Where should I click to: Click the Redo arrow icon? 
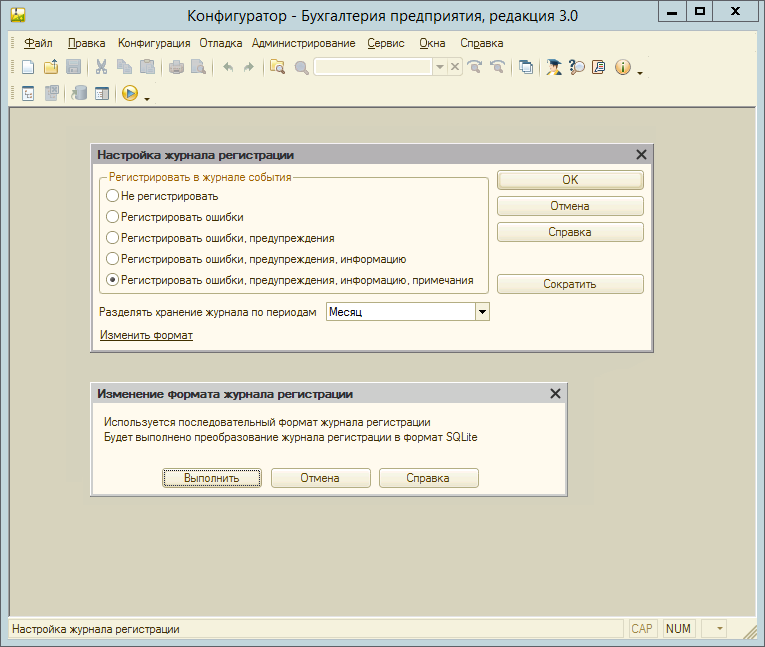pos(249,67)
